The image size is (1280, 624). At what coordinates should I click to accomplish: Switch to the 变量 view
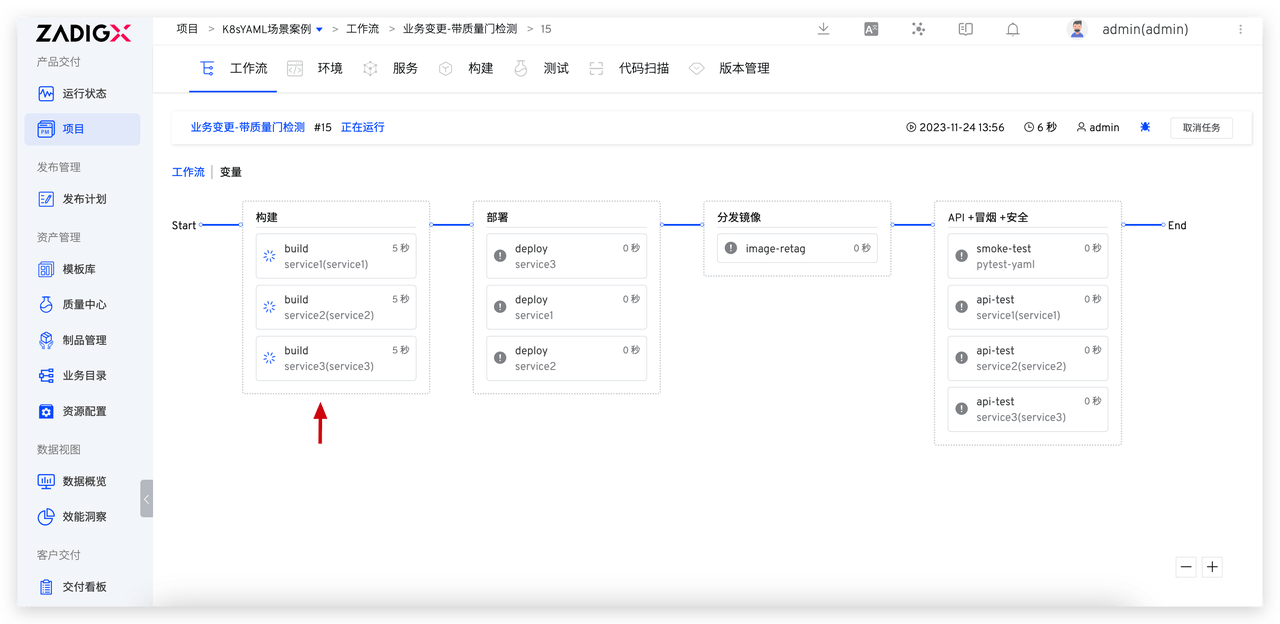coord(231,172)
